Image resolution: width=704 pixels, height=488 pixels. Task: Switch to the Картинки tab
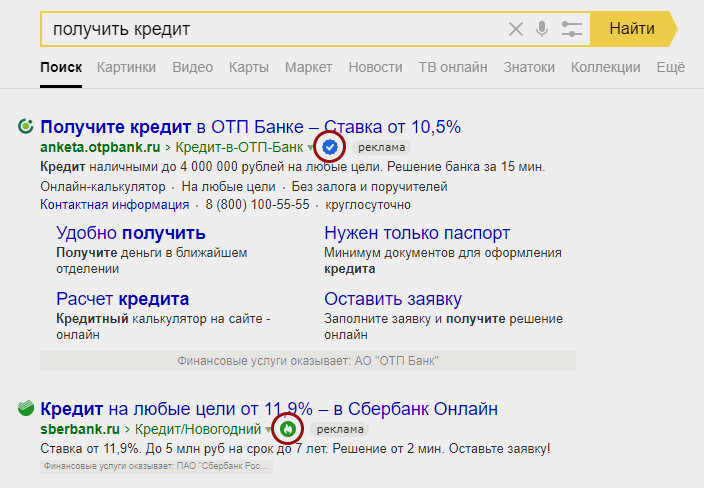(x=126, y=67)
